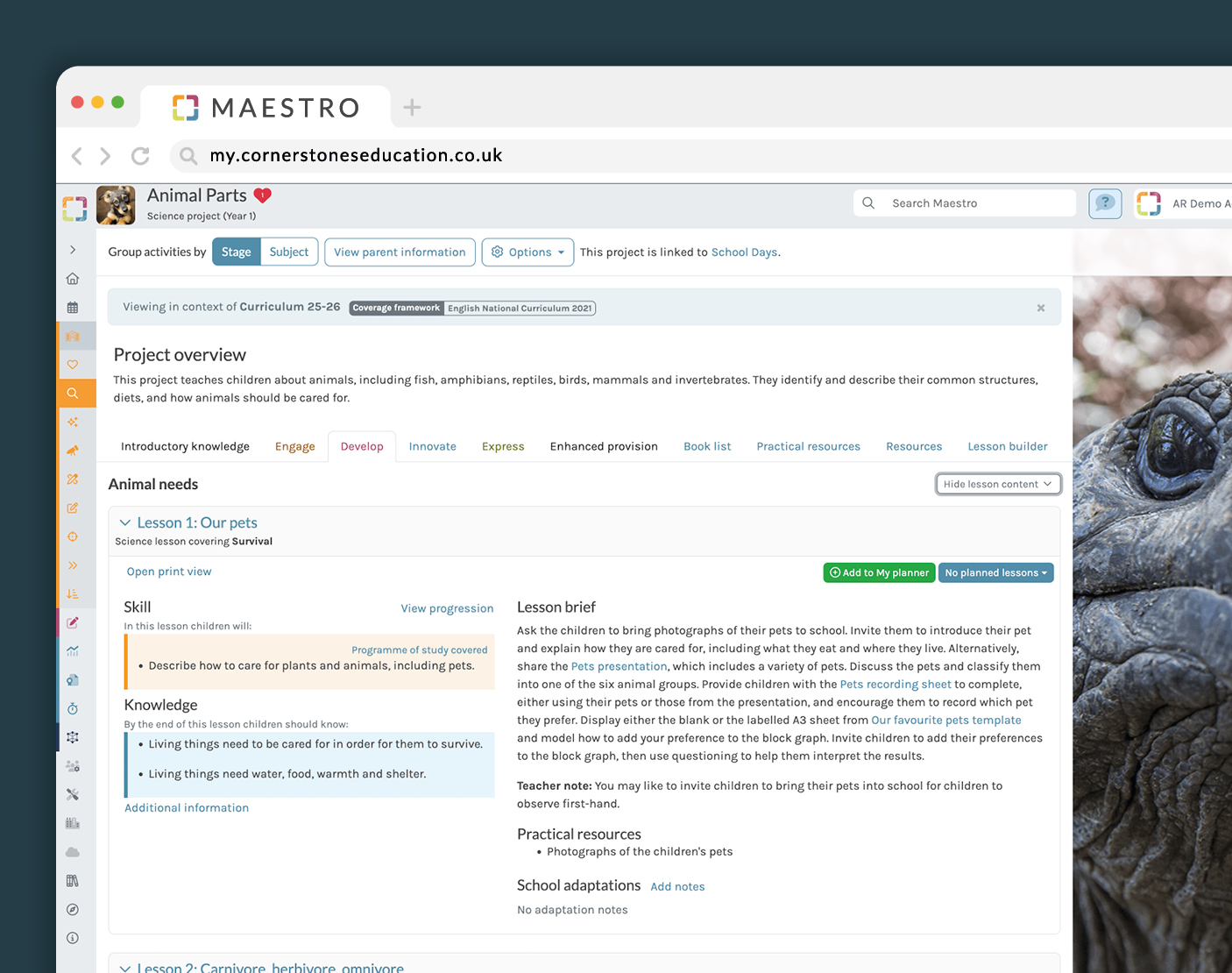Open the info icon at sidebar bottom

point(73,937)
